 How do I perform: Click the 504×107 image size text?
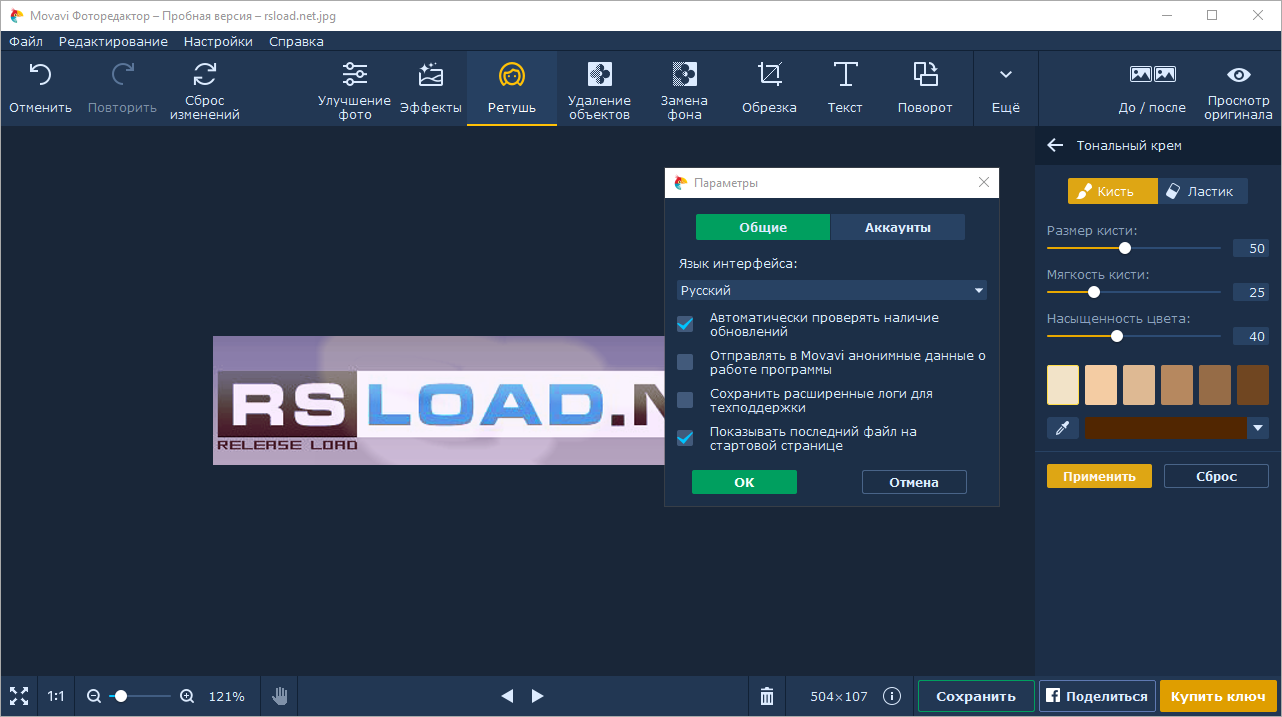840,696
